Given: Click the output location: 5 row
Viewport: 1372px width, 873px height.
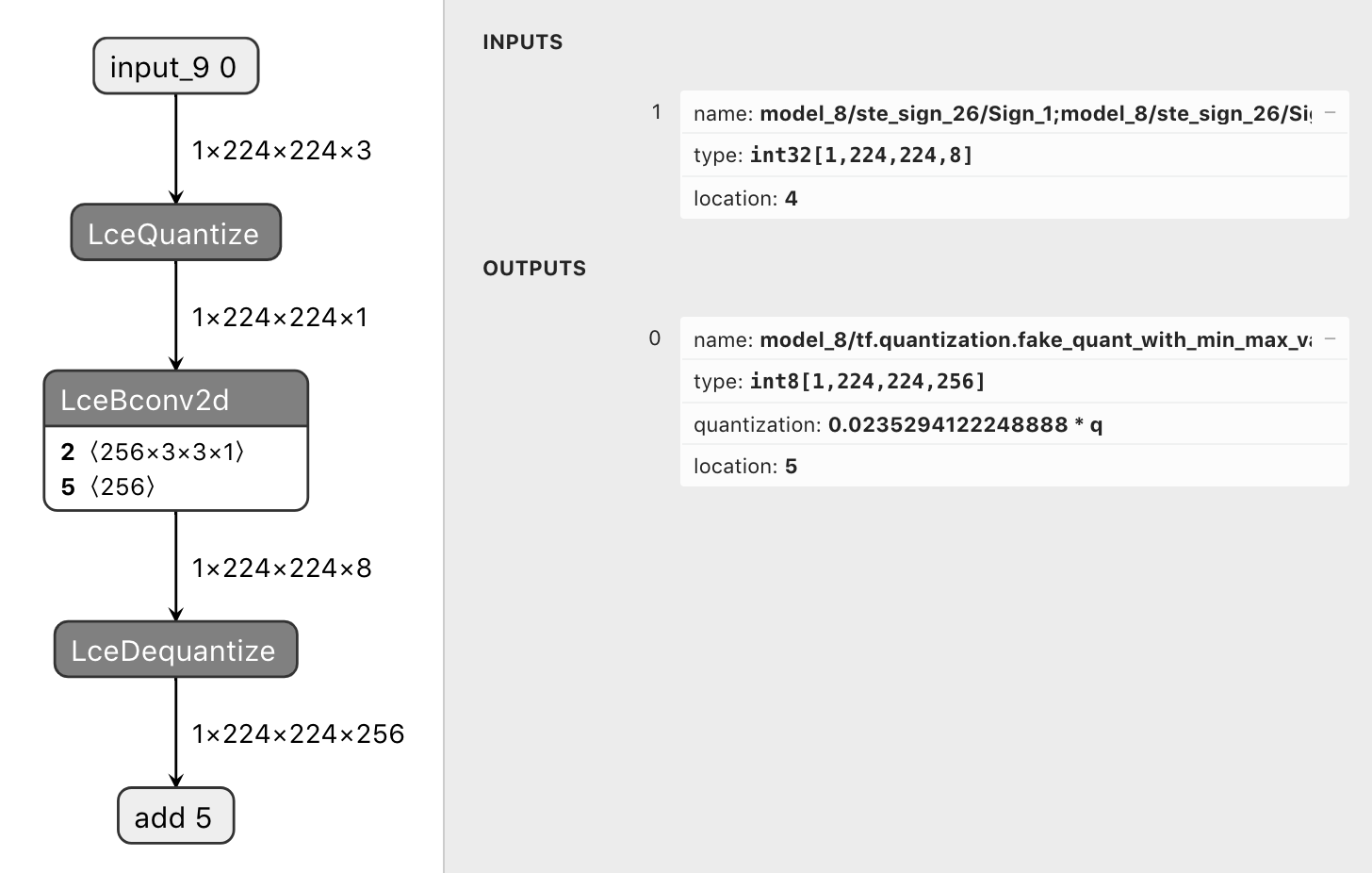Looking at the screenshot, I should click(x=1015, y=466).
